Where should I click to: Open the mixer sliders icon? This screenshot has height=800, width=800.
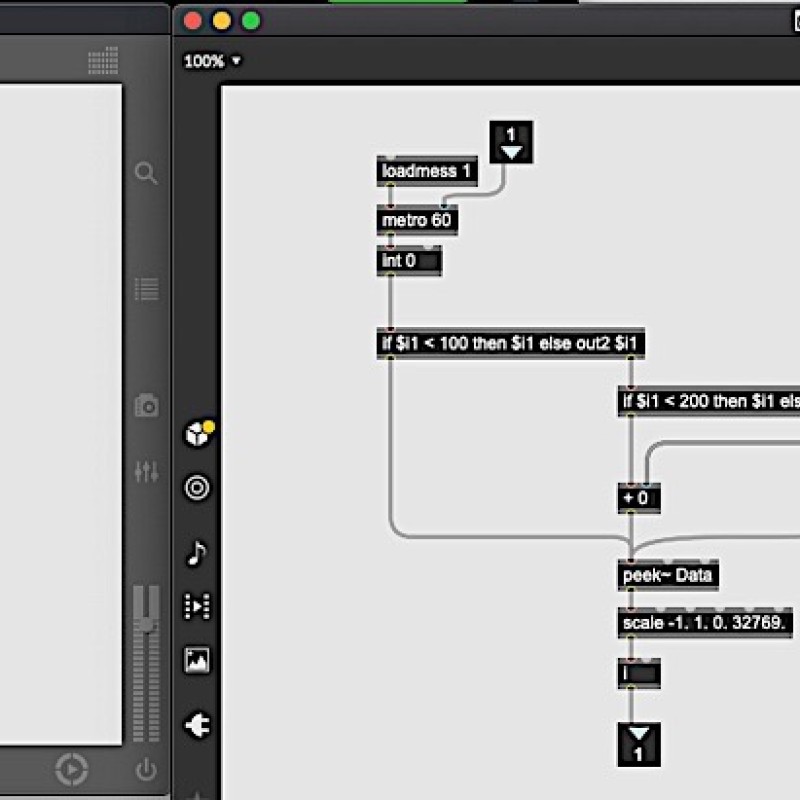point(146,471)
